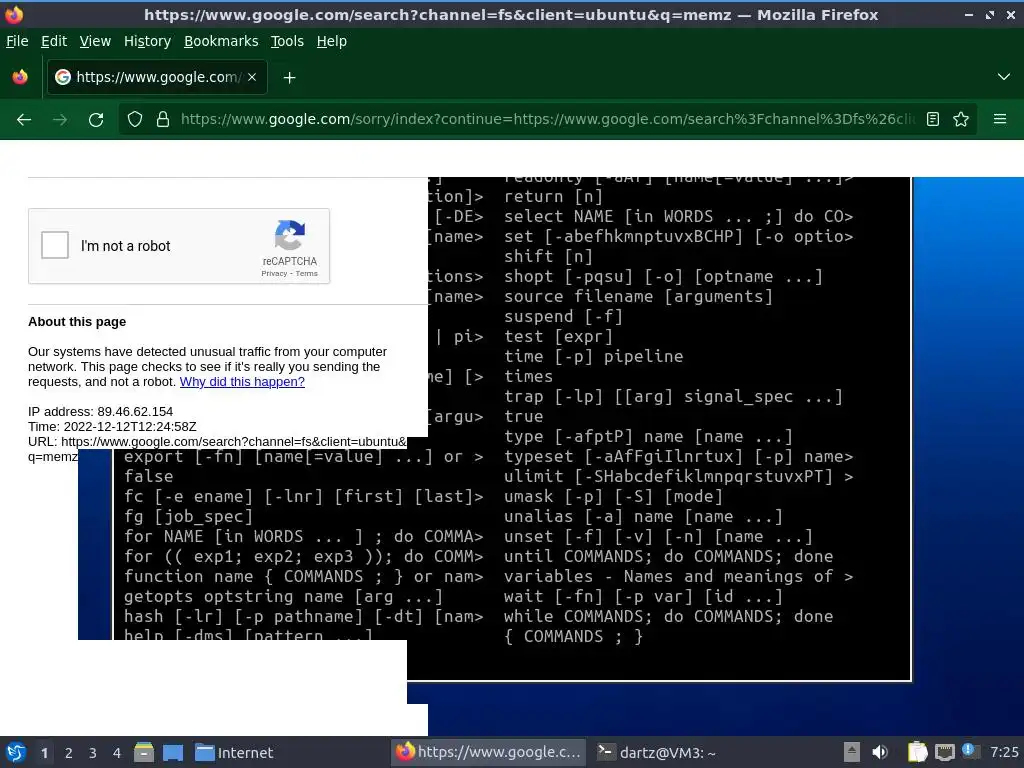This screenshot has width=1024, height=768.
Task: Click terminal line 'fg [job_spec]'
Action: pos(188,517)
